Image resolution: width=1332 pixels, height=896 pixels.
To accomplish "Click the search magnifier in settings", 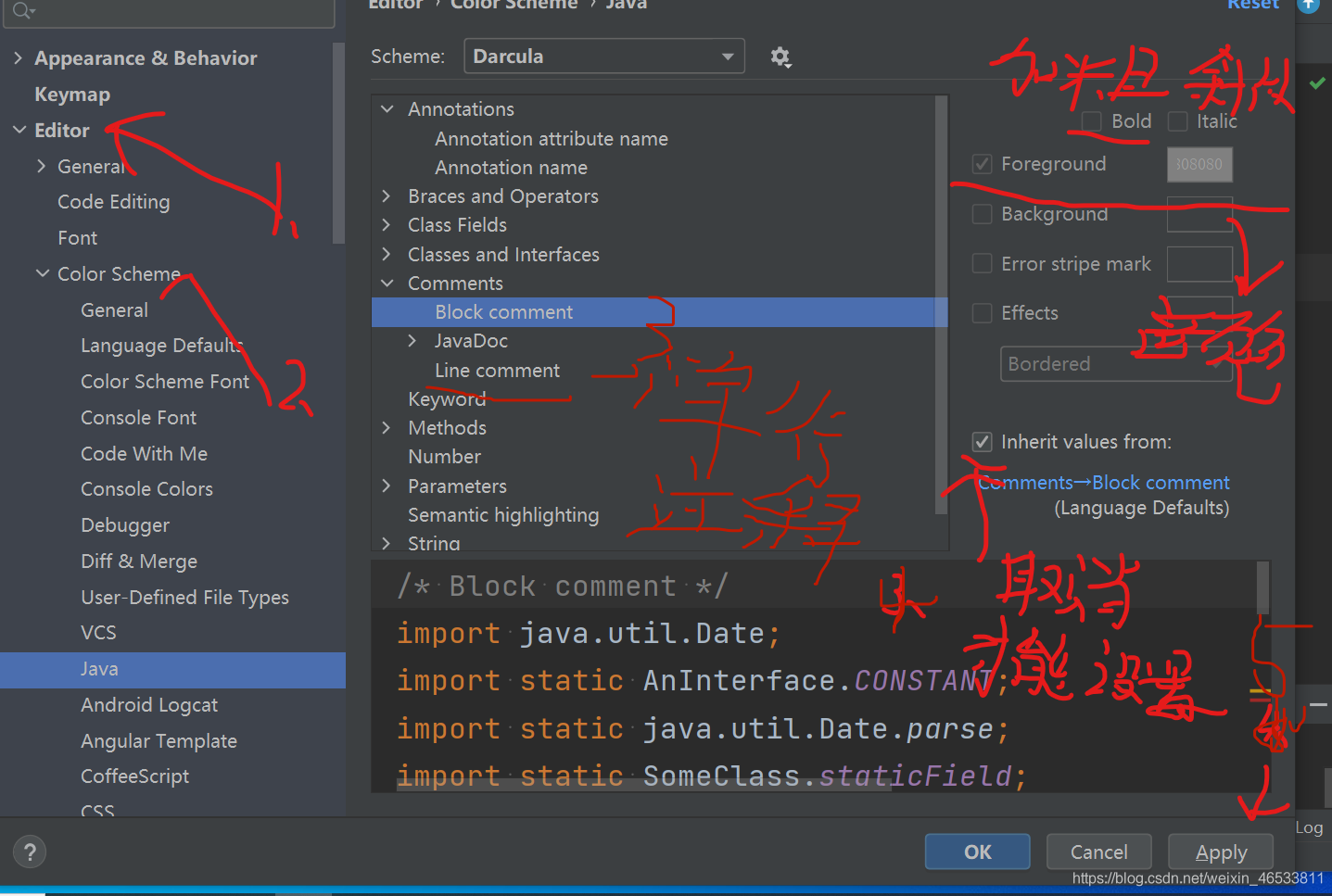I will (22, 9).
